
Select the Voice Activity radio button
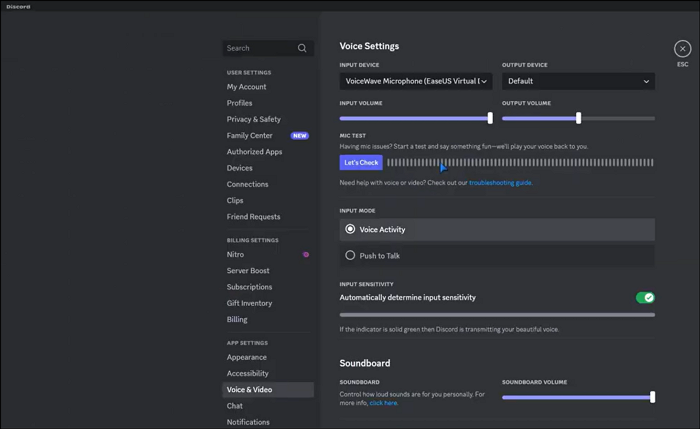point(350,229)
